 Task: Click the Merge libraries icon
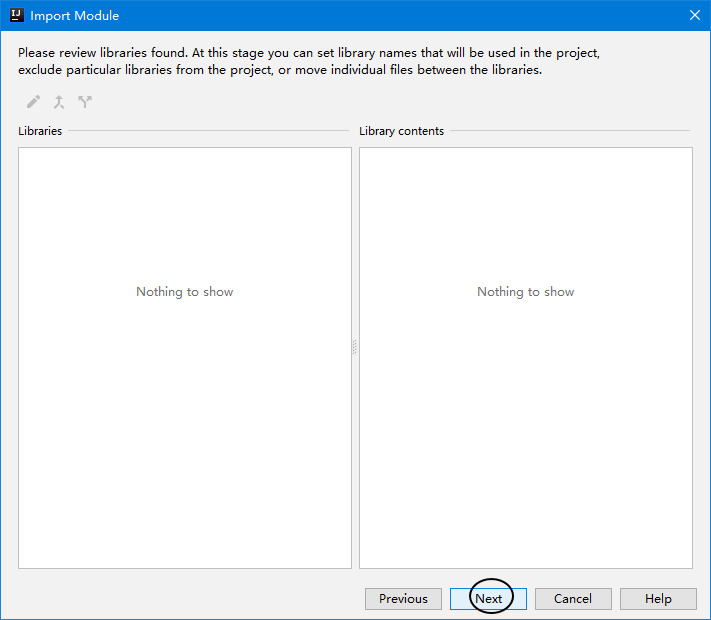click(x=59, y=102)
